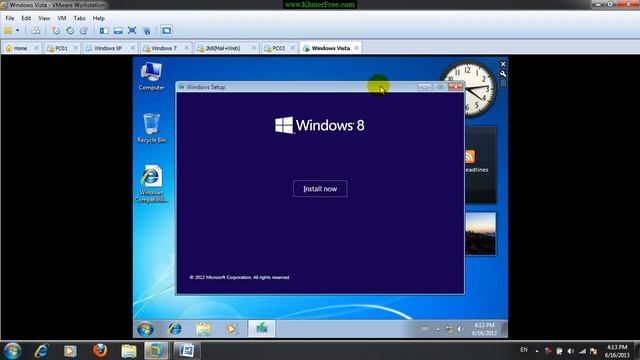Open the Internet Explorer desktop shortcut in VM
The image size is (640, 360).
(151, 184)
